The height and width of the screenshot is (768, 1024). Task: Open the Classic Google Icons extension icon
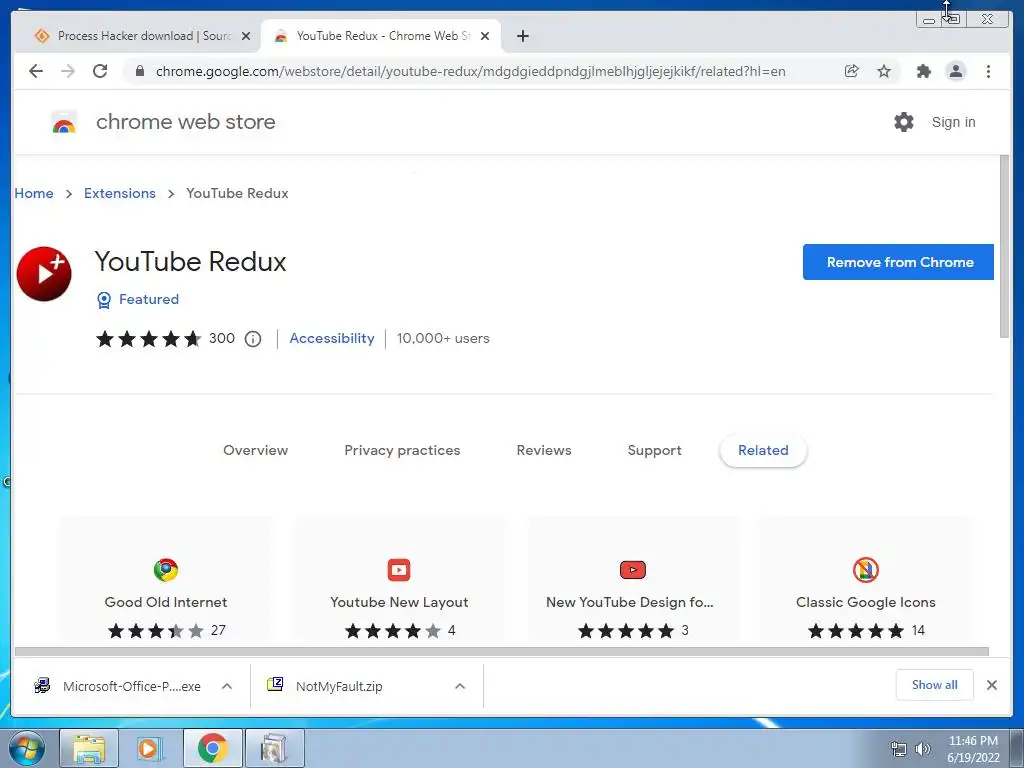(865, 569)
